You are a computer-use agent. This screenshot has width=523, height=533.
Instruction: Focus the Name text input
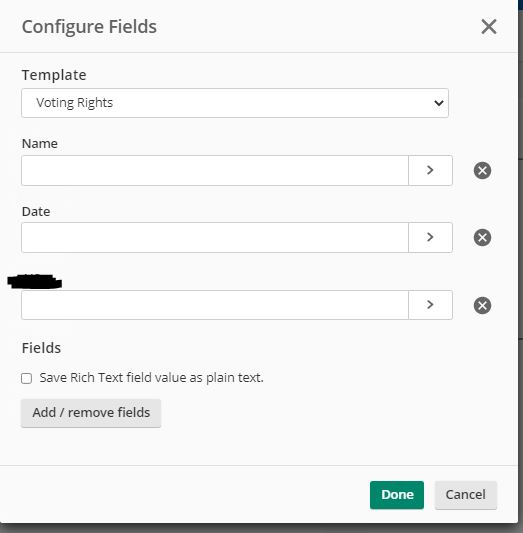[x=215, y=171]
